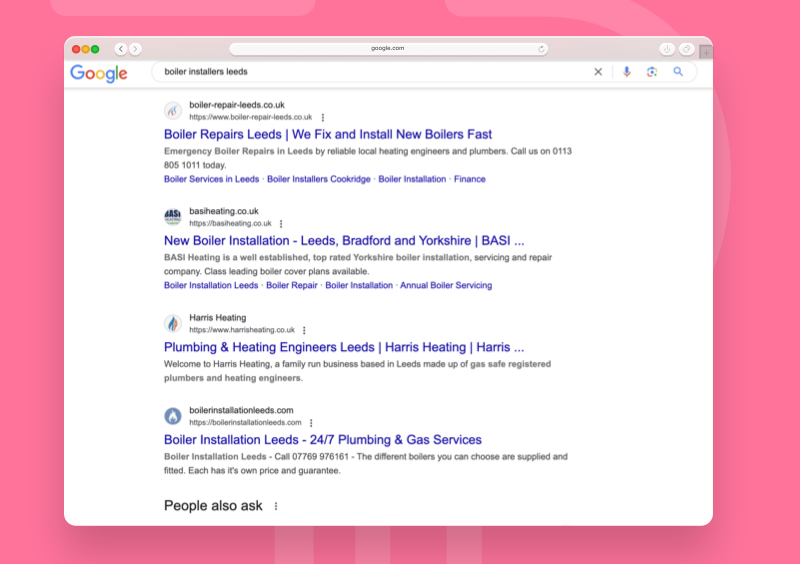
Task: Open 'Boiler Repairs Leeds' result title
Action: click(328, 134)
